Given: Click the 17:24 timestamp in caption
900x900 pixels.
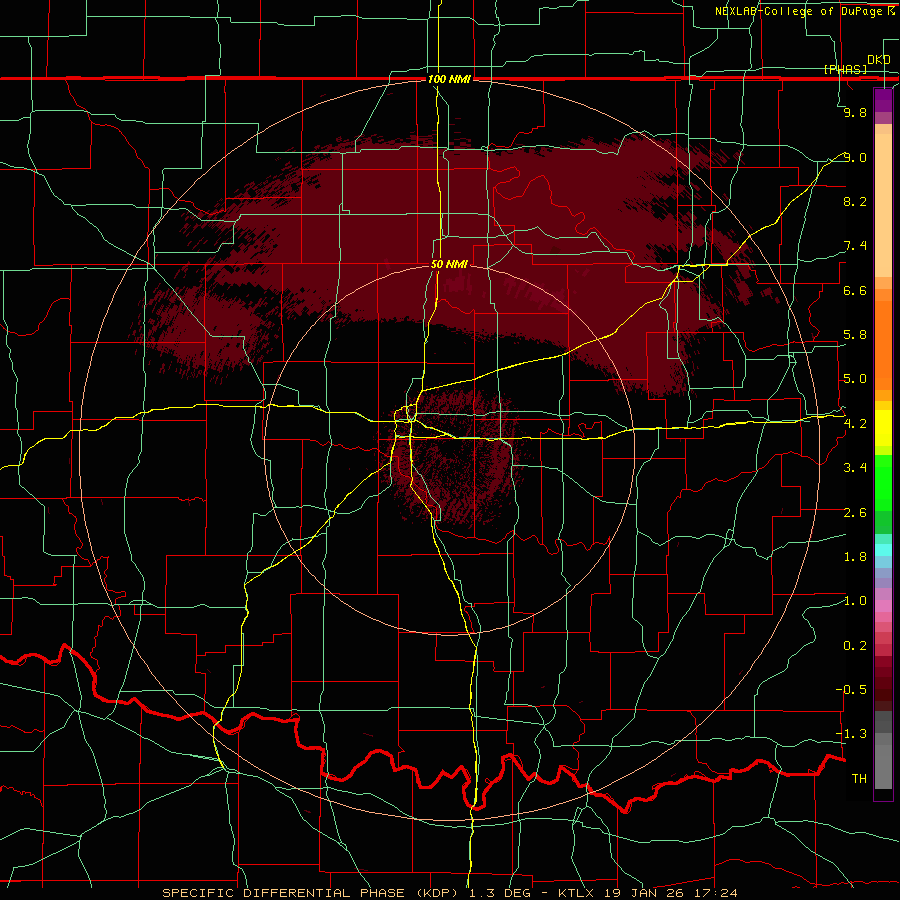Looking at the screenshot, I should tap(714, 893).
